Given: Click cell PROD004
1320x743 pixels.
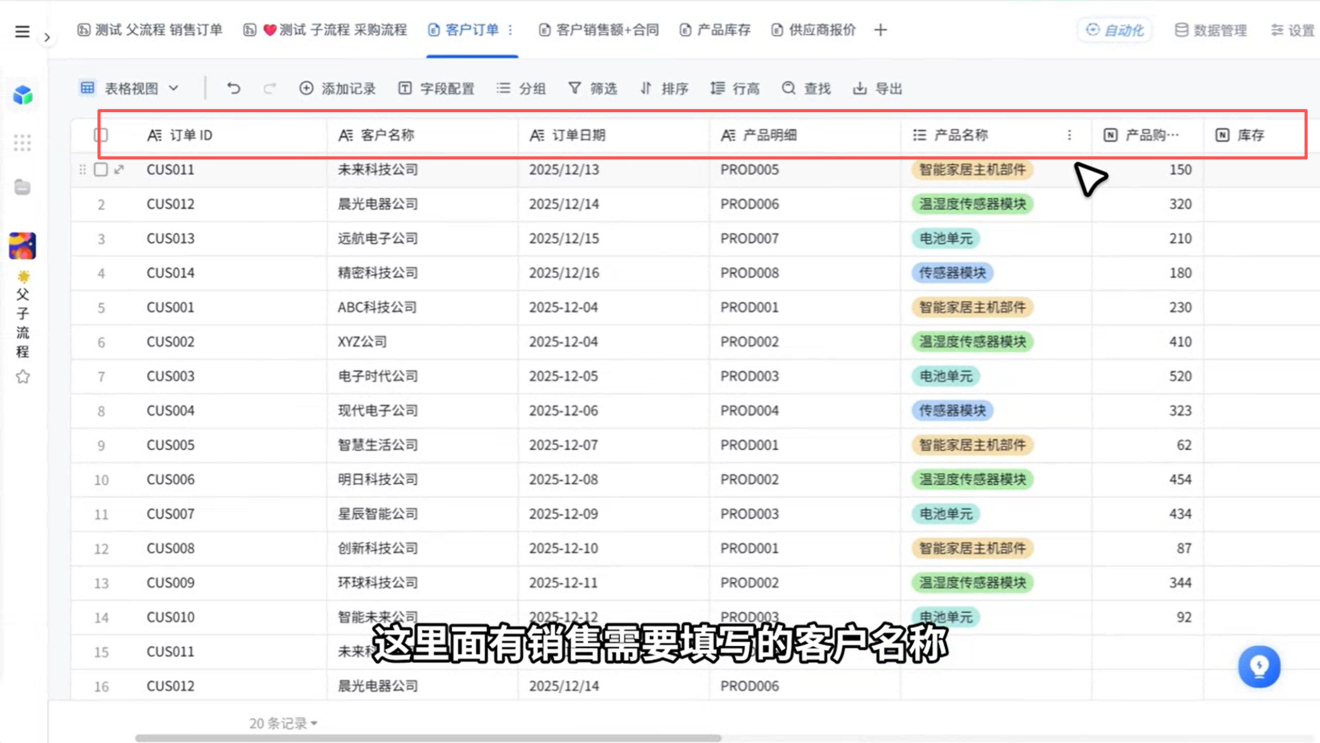Looking at the screenshot, I should coord(804,411).
